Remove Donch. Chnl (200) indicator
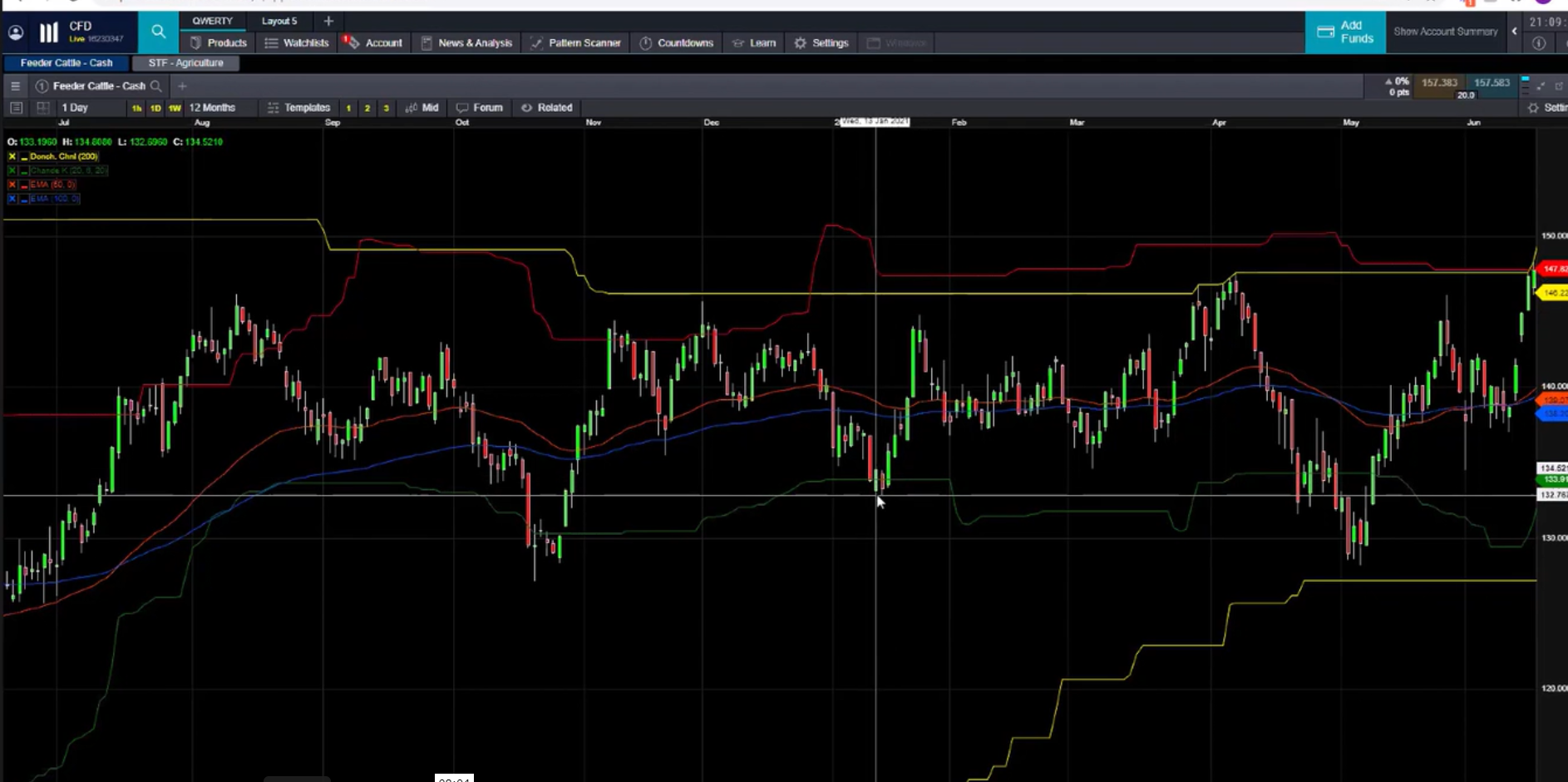Screen dimensions: 1568x782 pyautogui.click(x=12, y=156)
